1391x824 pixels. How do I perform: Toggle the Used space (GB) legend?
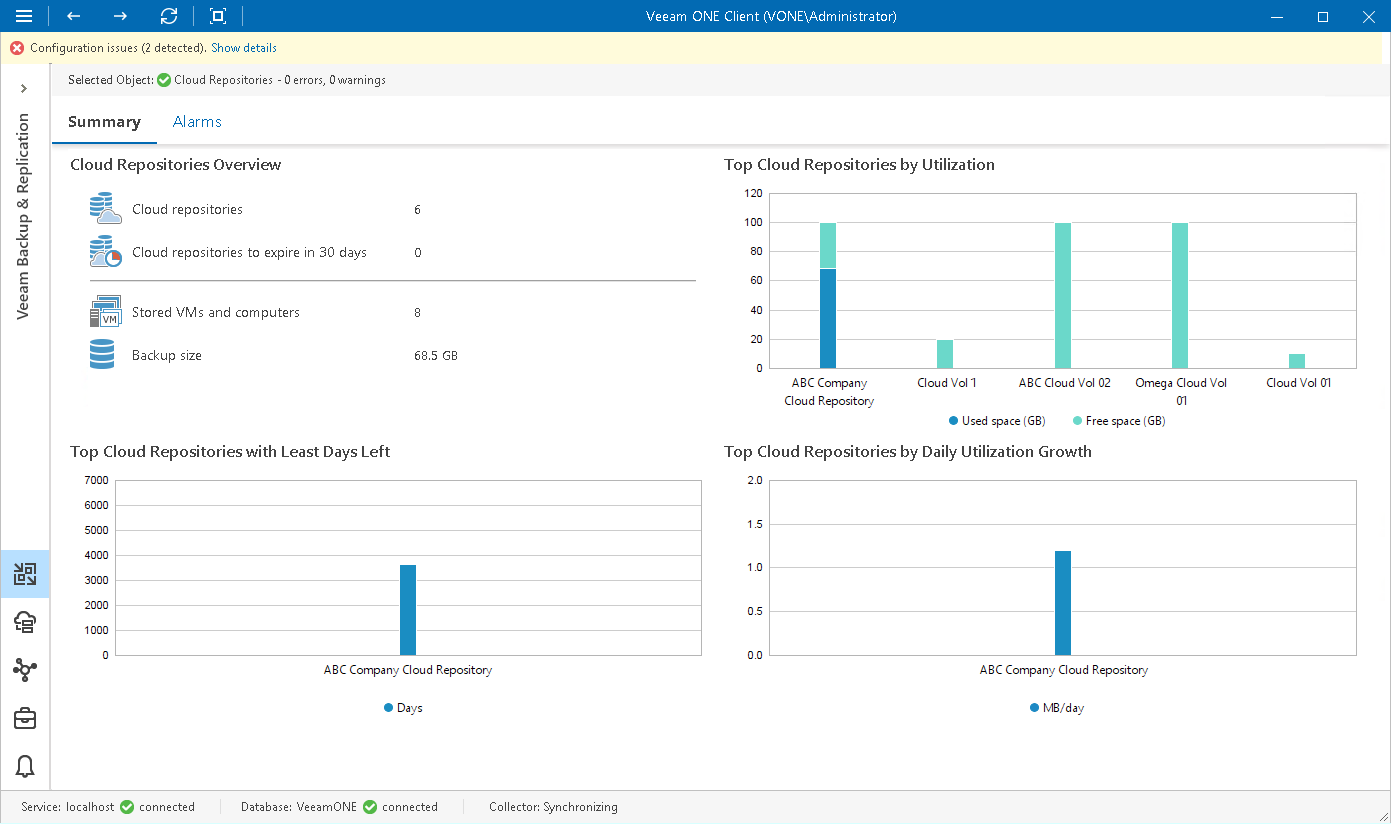tap(996, 421)
